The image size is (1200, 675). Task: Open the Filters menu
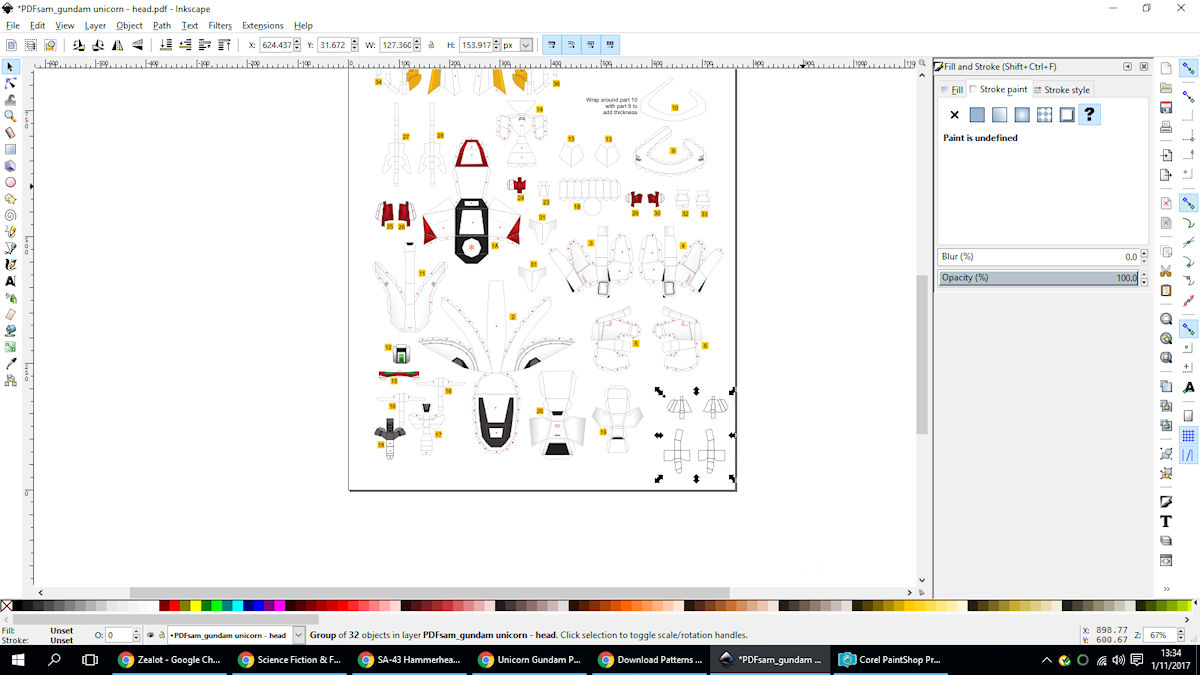point(220,25)
